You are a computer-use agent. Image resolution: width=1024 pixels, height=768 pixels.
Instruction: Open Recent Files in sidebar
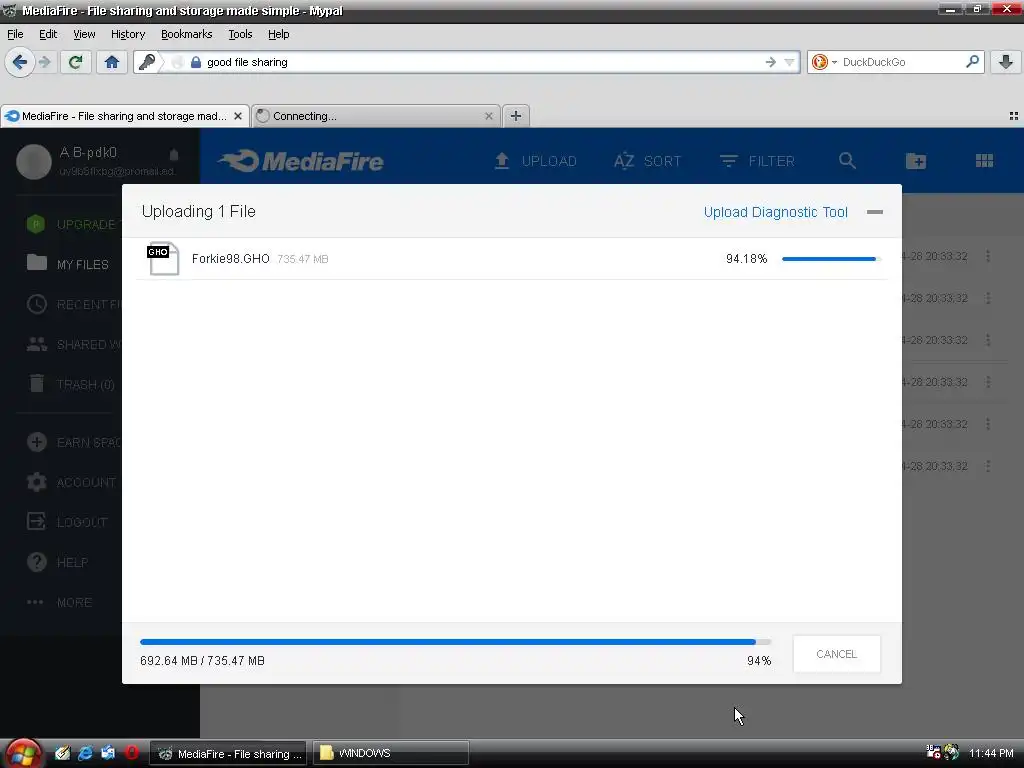(74, 304)
